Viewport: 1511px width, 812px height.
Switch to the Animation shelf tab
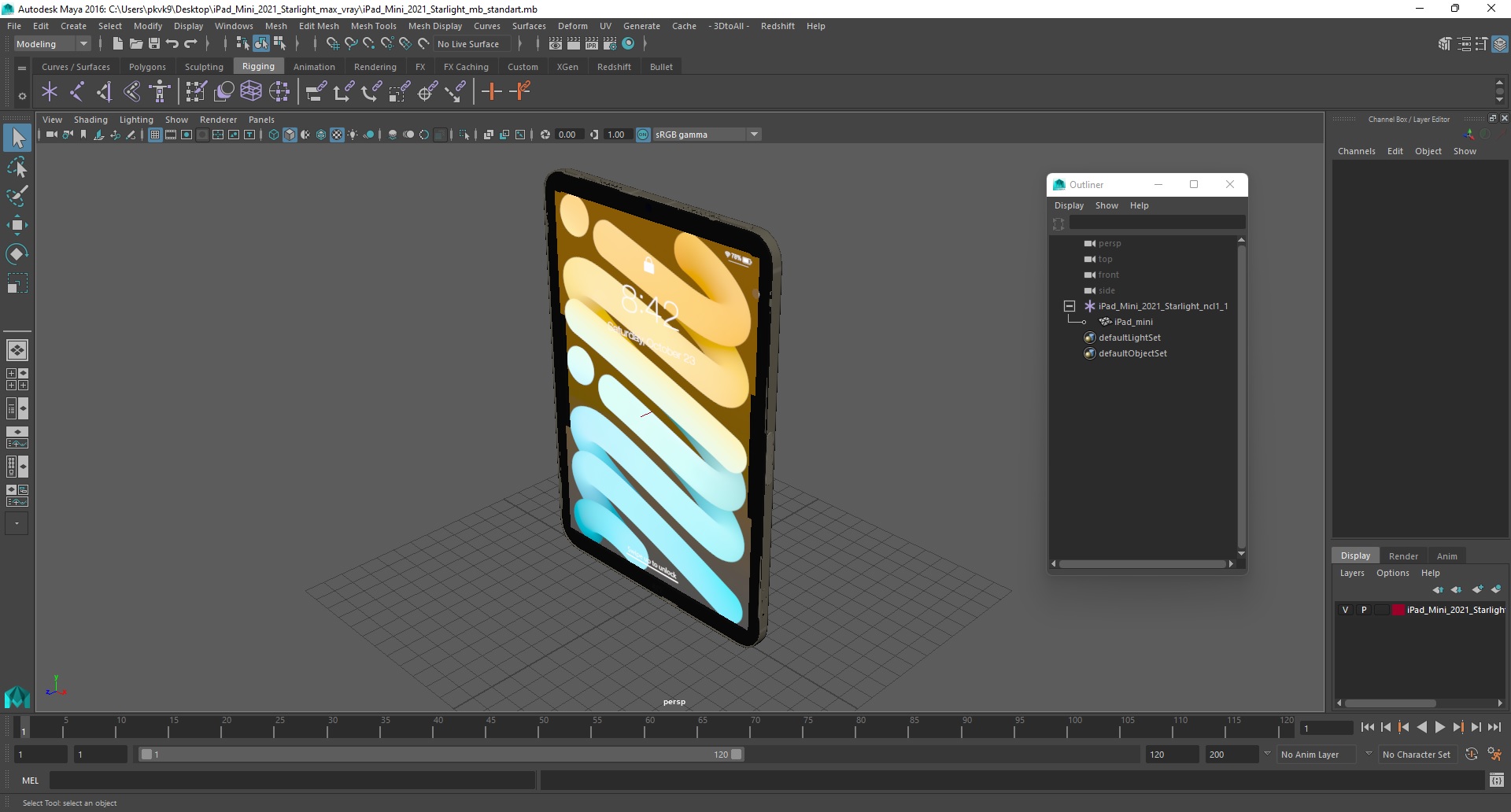[x=314, y=67]
